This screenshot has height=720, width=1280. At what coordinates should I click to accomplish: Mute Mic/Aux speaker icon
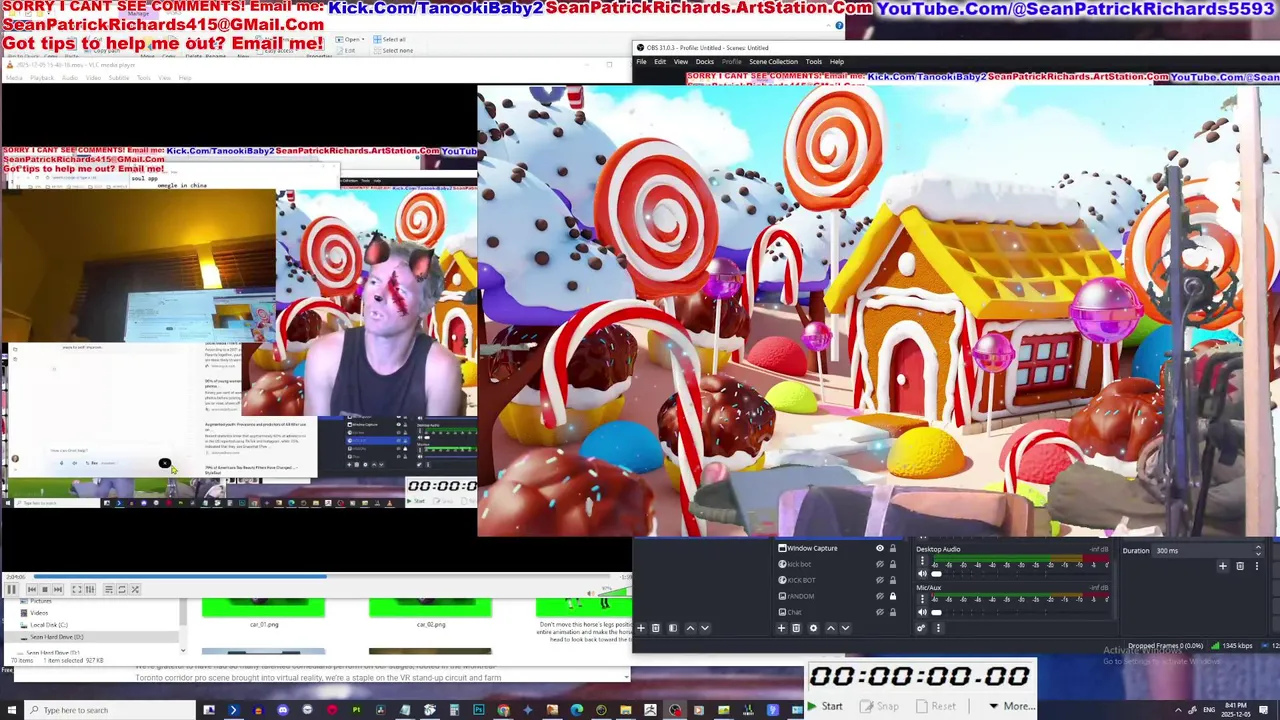pyautogui.click(x=922, y=612)
